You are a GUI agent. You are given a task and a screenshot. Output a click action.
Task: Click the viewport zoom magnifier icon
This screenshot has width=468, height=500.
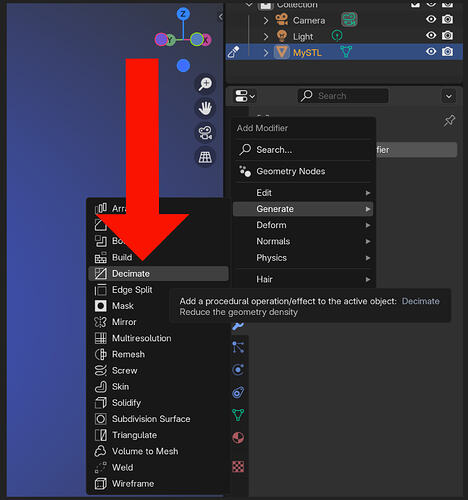coord(205,84)
